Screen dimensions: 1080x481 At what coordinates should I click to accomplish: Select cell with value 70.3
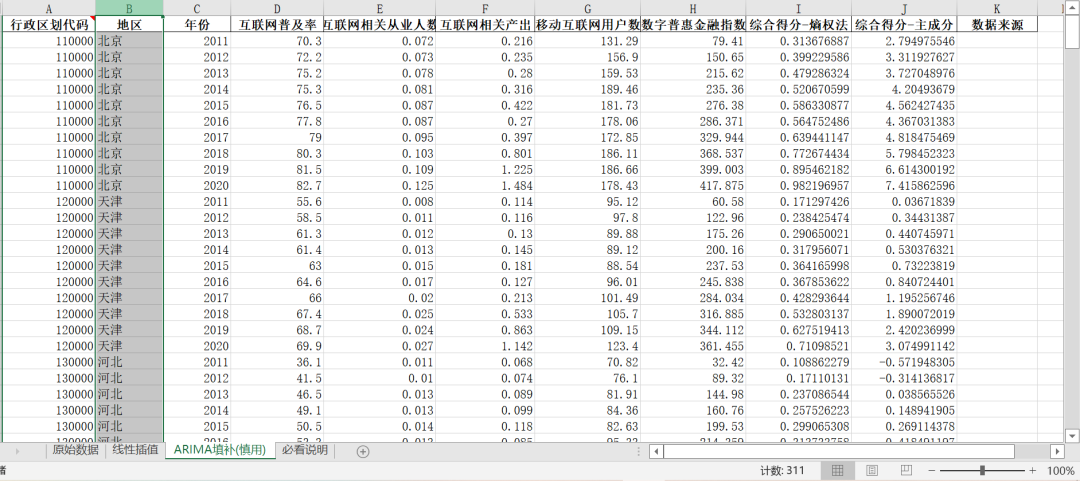click(277, 41)
